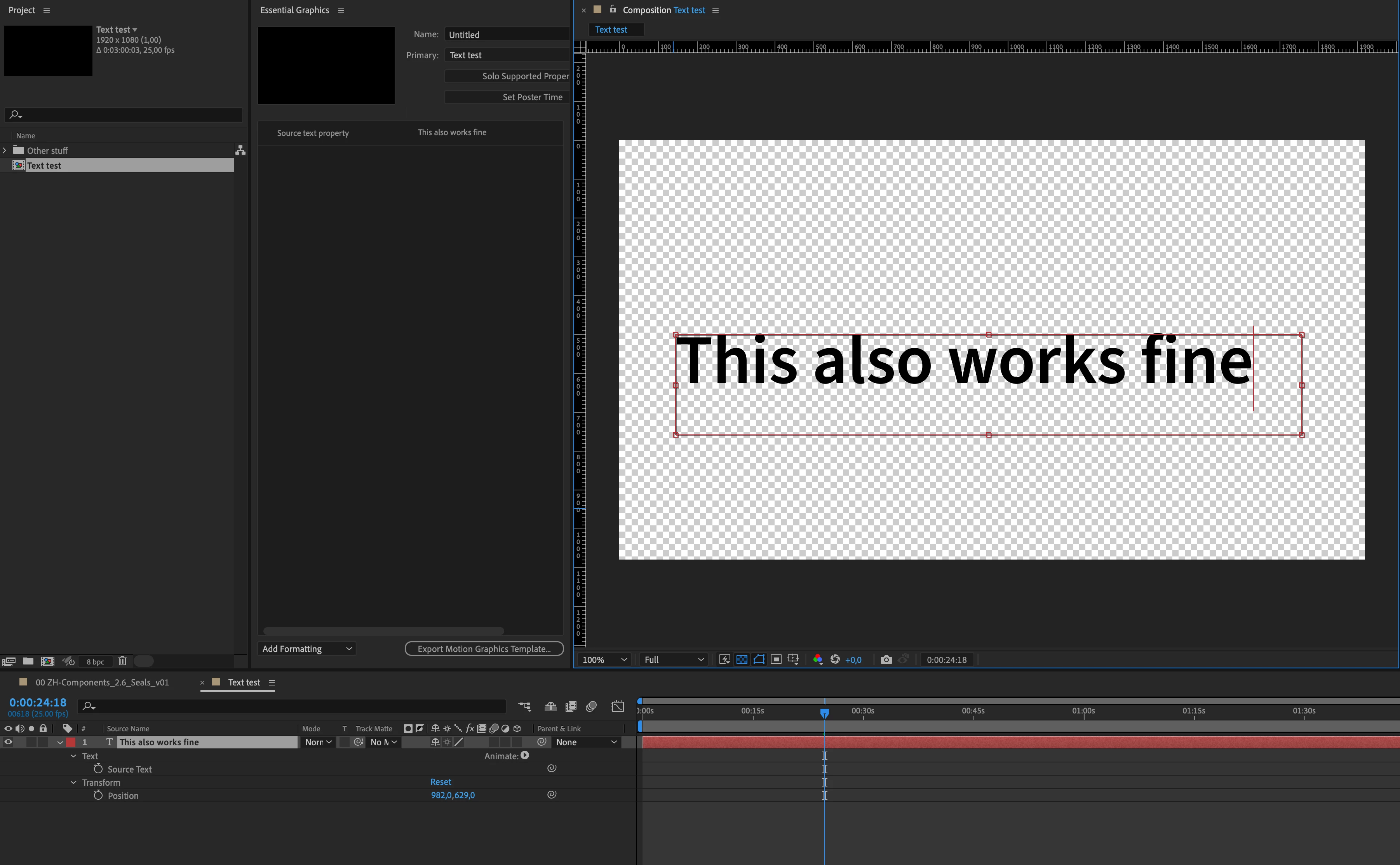Click the Animate arrow button for Text
The image size is (1400, 865).
click(x=525, y=756)
